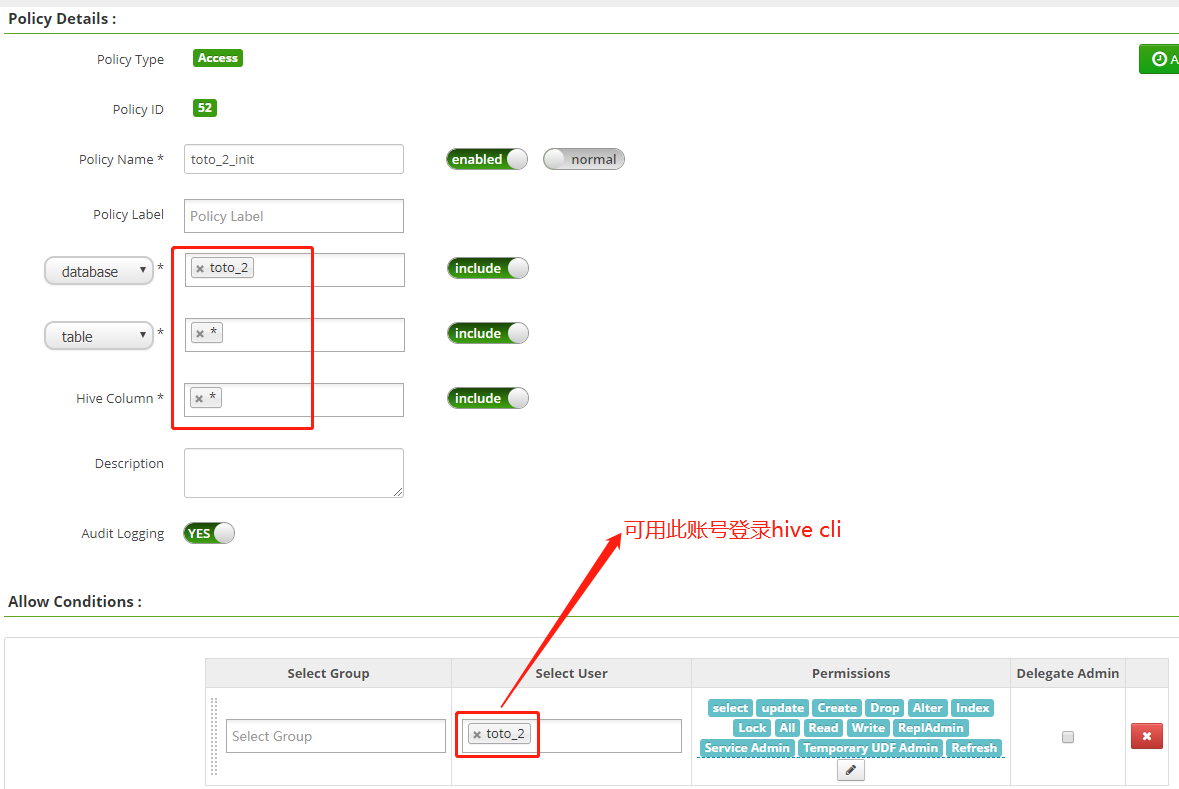Toggle the normal override switch
The width and height of the screenshot is (1179, 789).
(584, 159)
